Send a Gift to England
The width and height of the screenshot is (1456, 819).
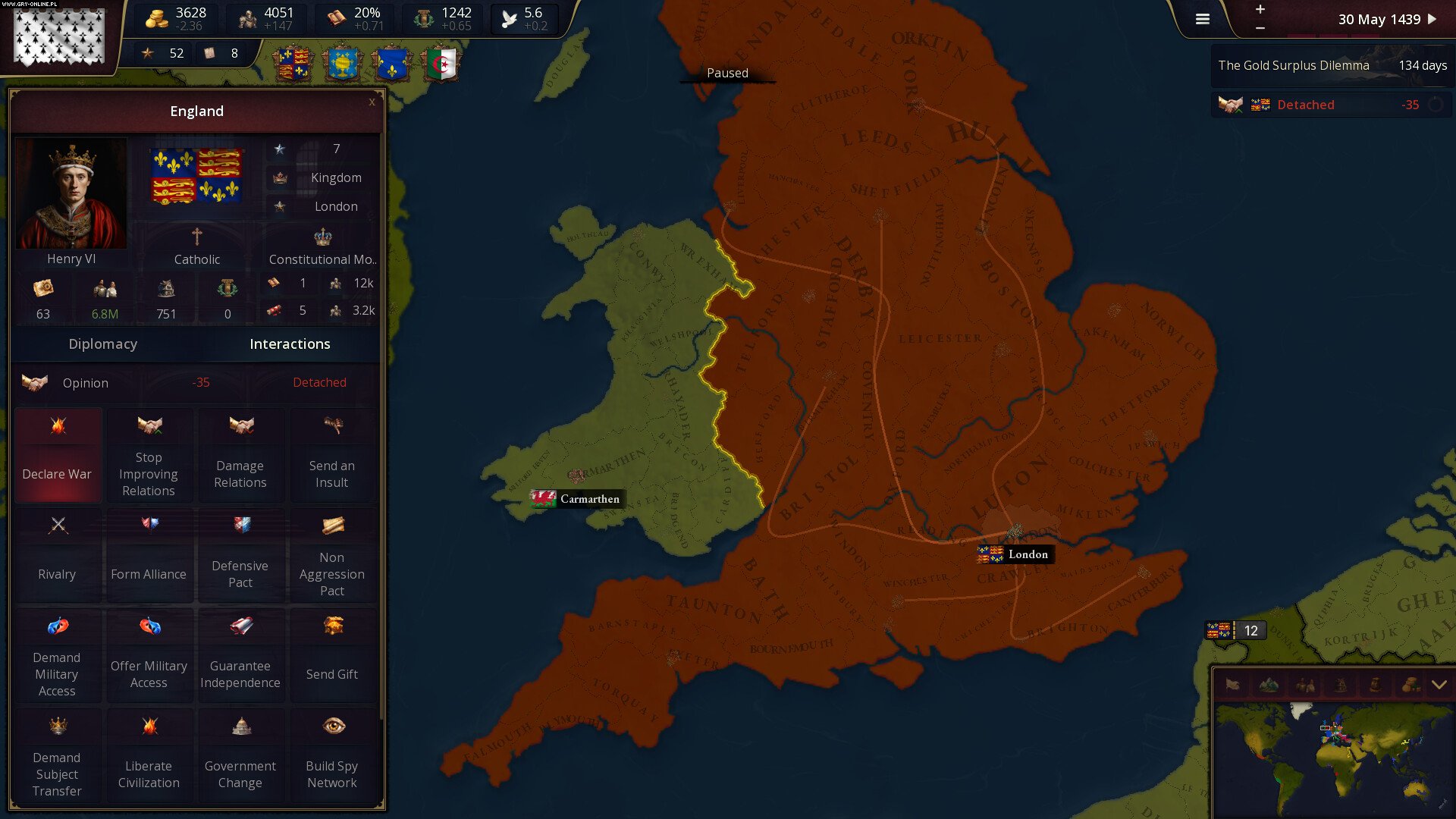(x=332, y=652)
